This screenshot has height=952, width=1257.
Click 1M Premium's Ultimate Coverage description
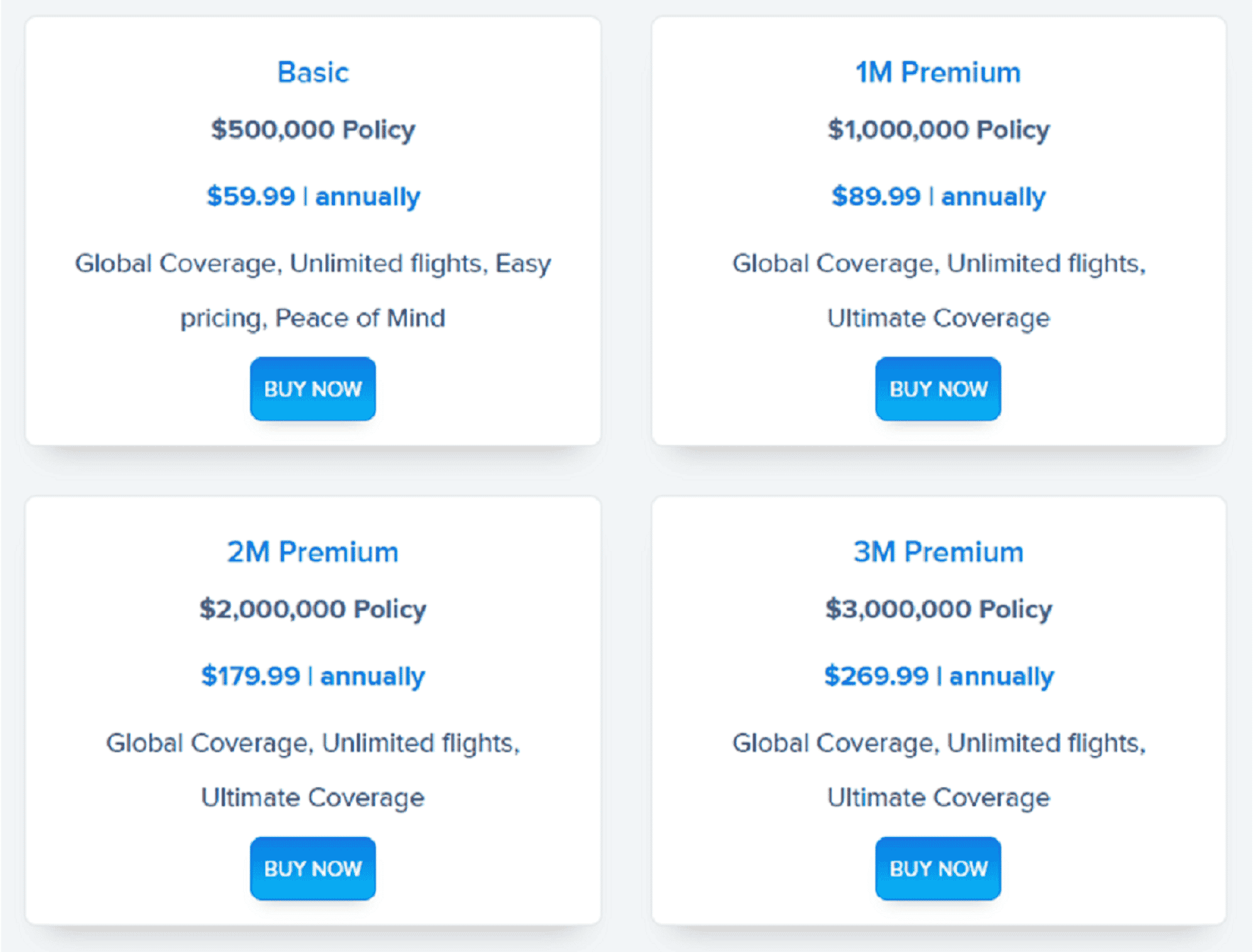[938, 319]
